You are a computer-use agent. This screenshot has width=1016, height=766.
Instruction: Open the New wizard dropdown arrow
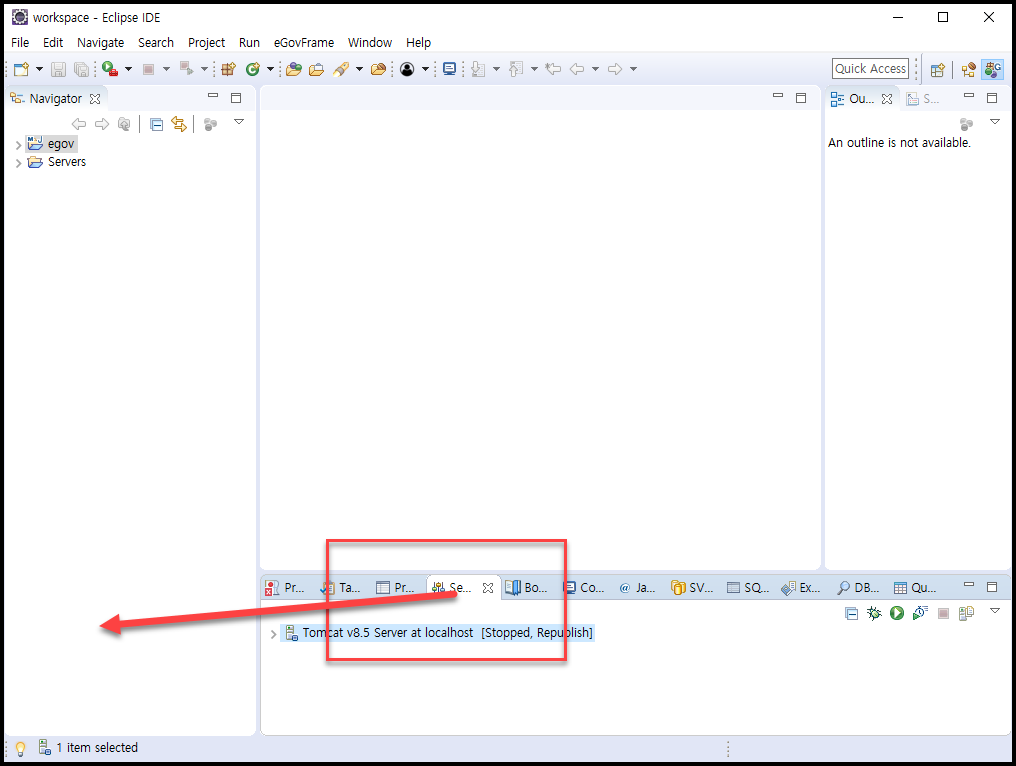(x=39, y=69)
